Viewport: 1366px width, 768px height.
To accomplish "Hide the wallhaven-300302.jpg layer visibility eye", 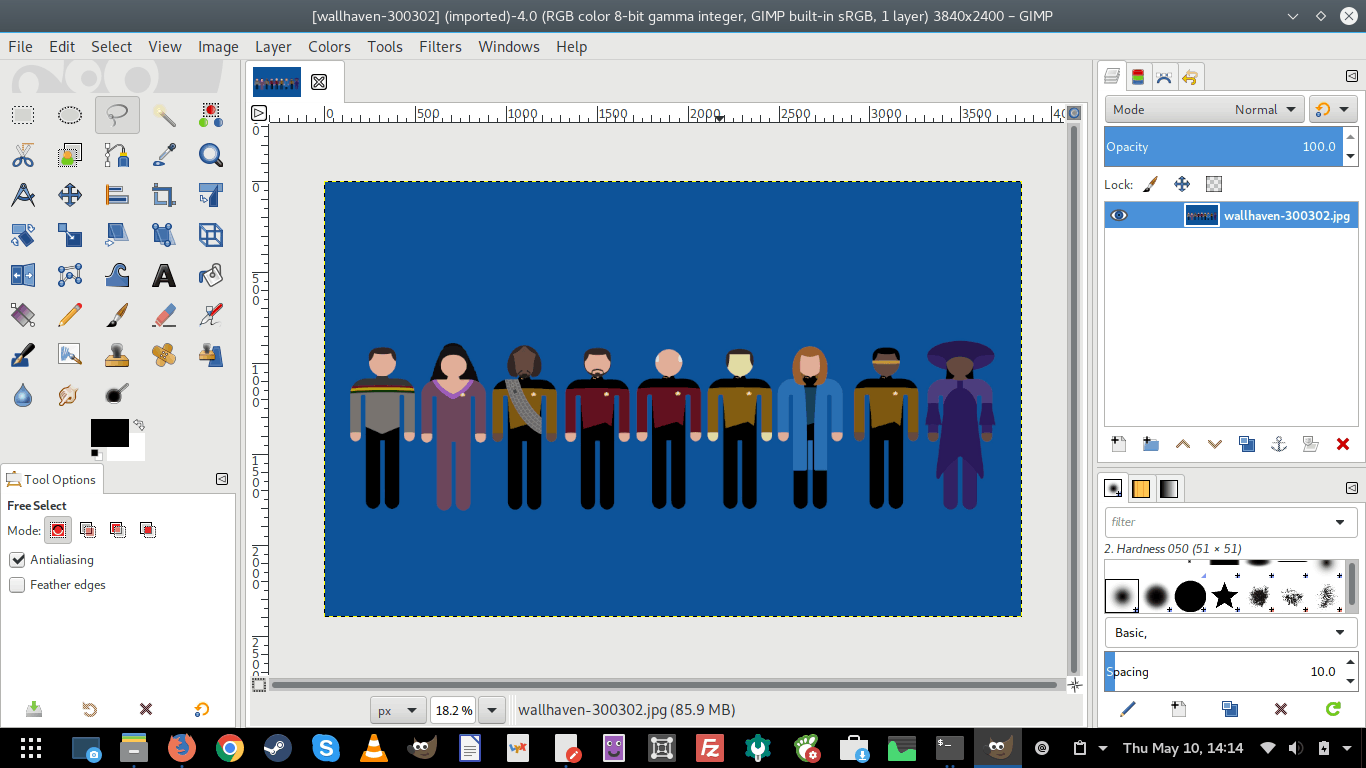I will pyautogui.click(x=1119, y=215).
